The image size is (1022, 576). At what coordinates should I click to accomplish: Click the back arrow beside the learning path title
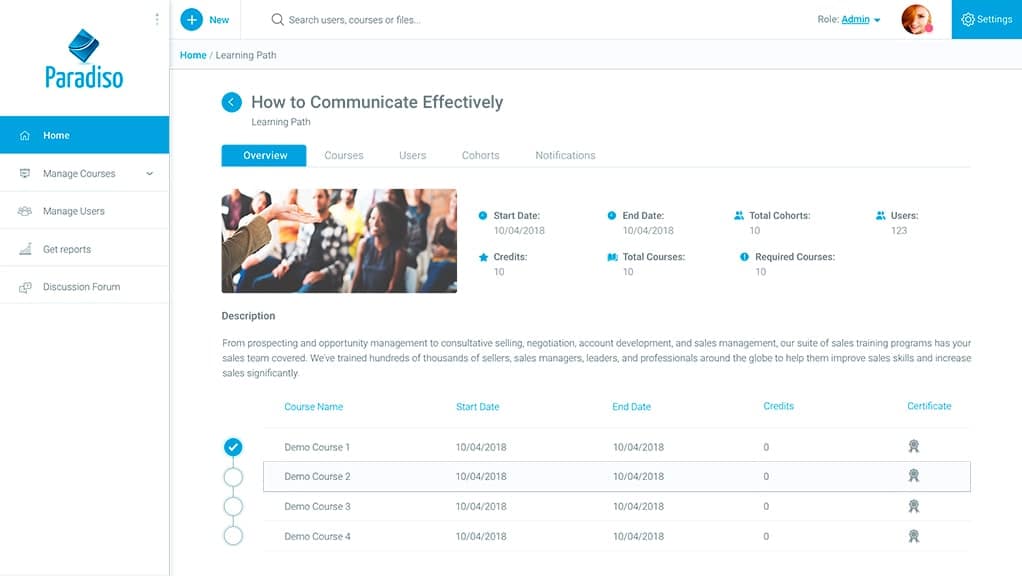click(x=231, y=102)
